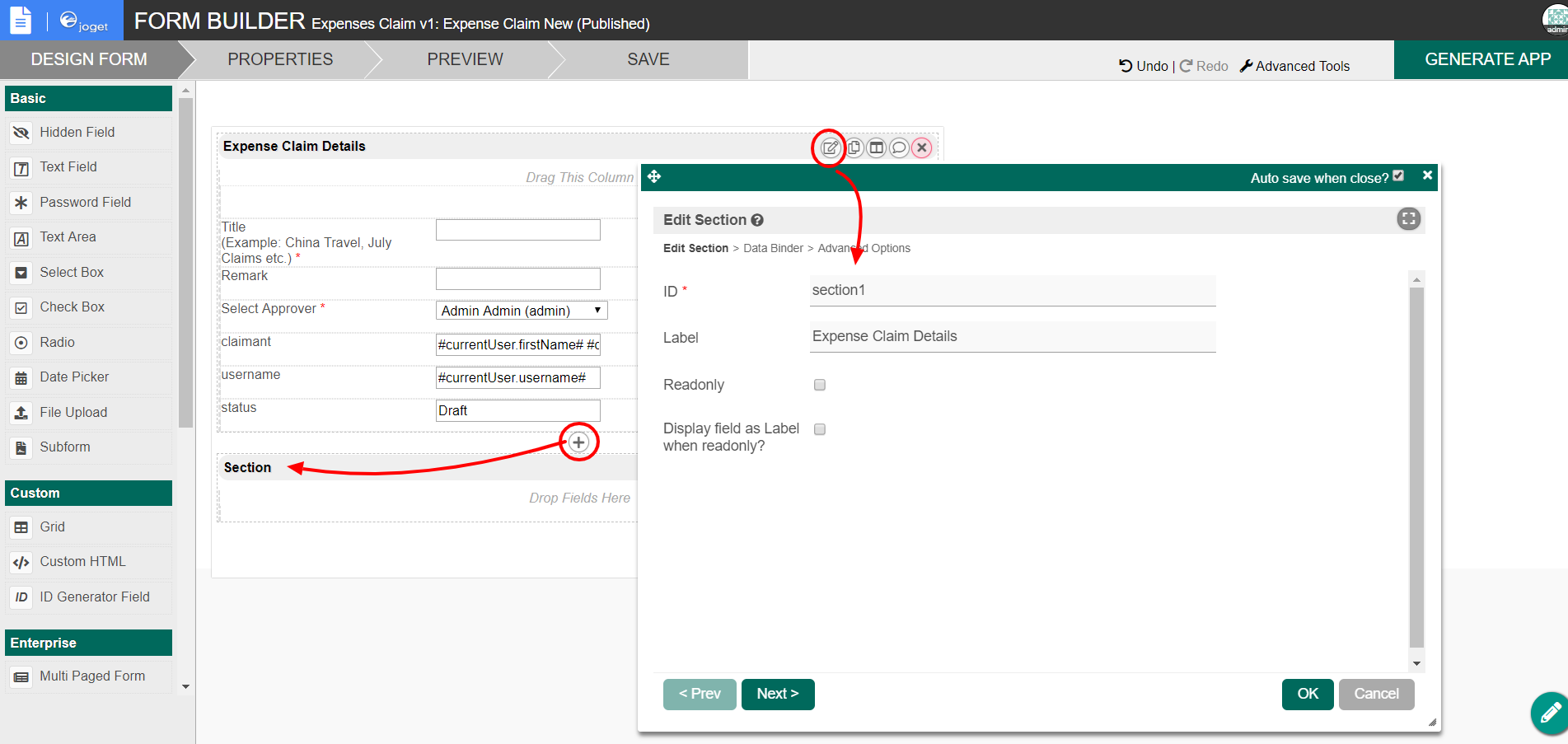
Task: Click the add column icon
Action: pos(877,148)
